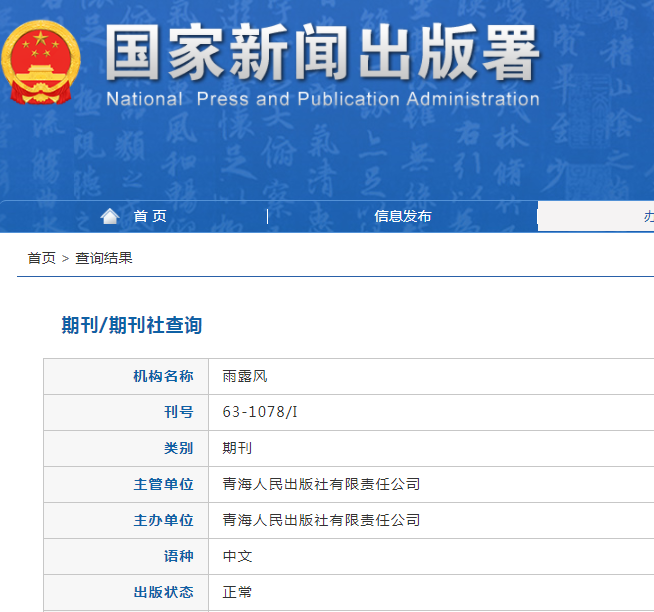Open the 首页 navigation menu item
Image resolution: width=654 pixels, height=612 pixels.
click(150, 216)
